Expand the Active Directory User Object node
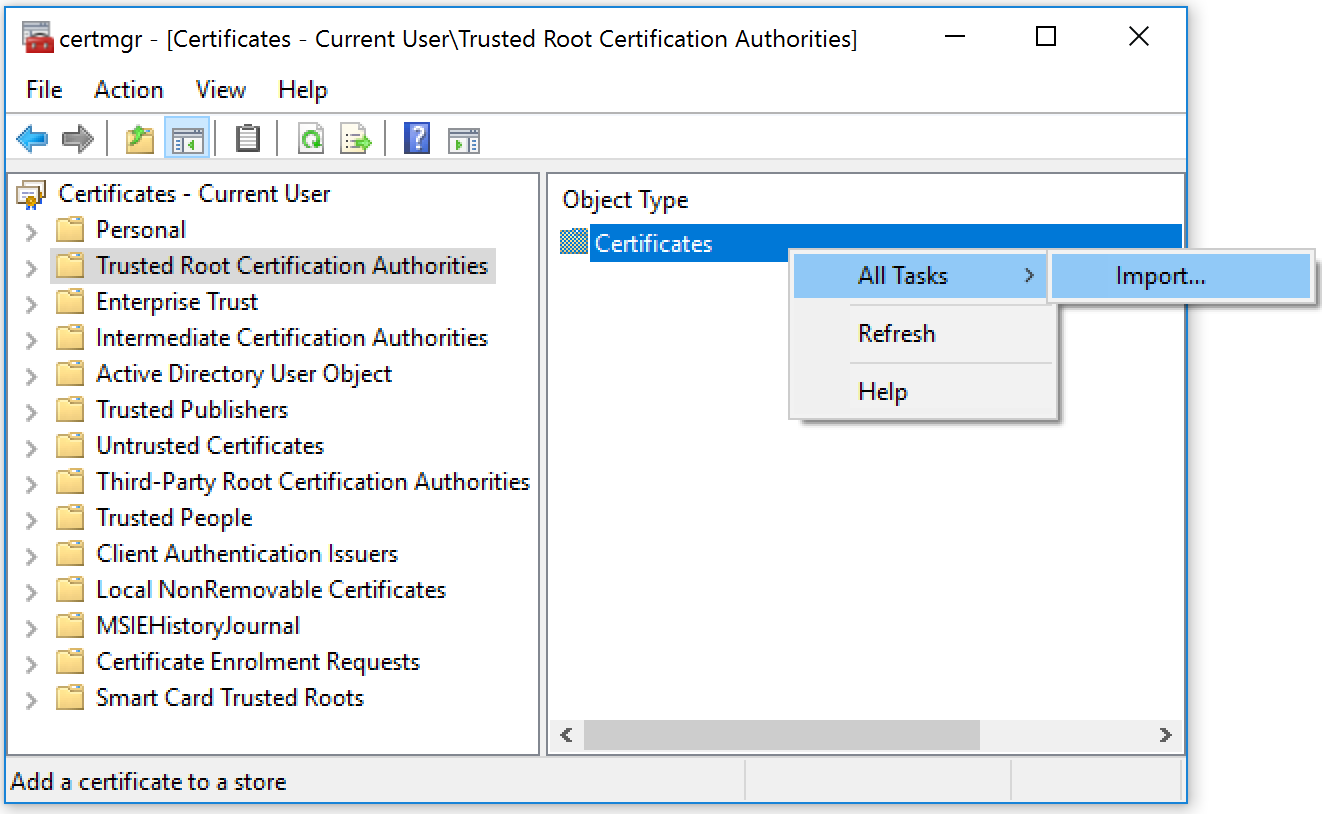This screenshot has width=1322, height=814. (31, 376)
